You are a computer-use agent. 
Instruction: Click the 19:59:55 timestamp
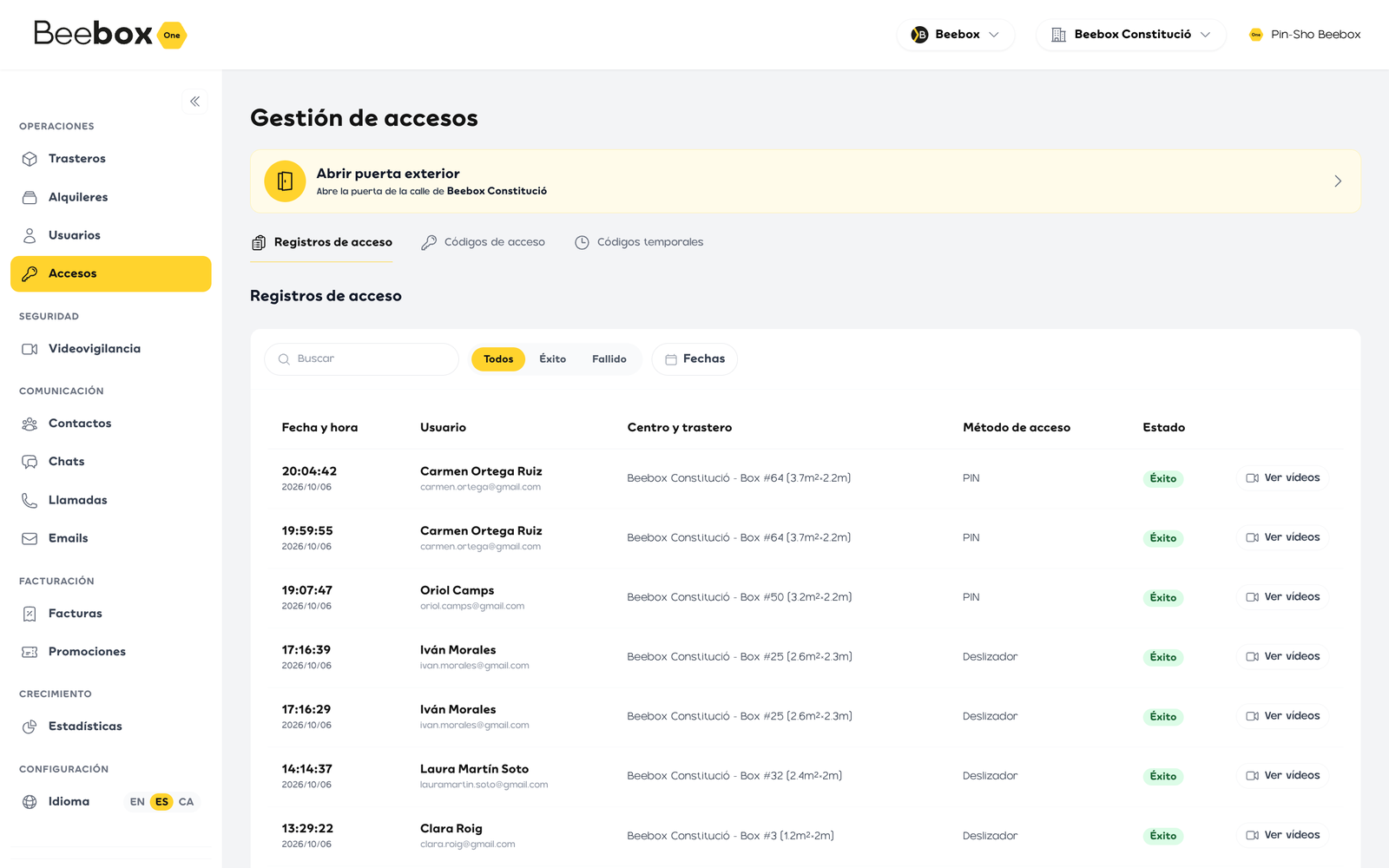[307, 531]
